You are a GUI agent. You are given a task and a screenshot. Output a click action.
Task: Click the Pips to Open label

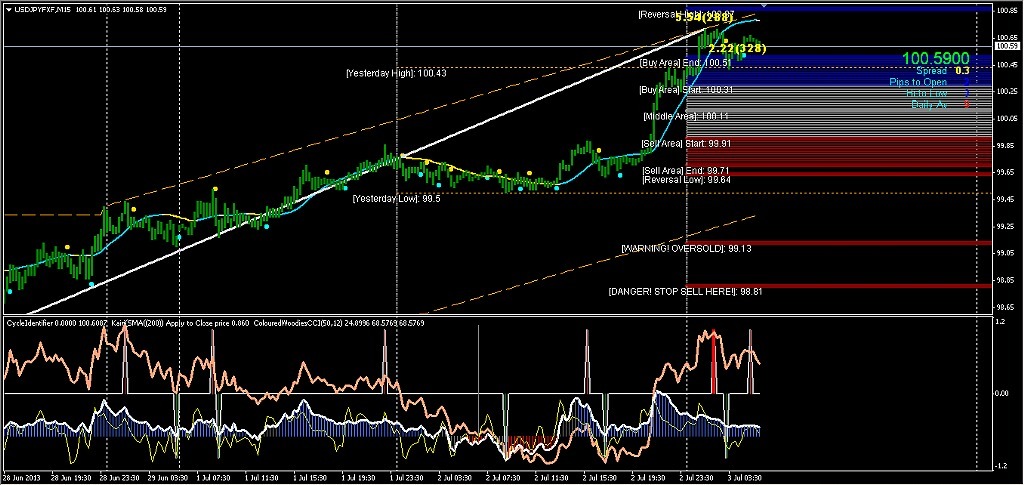918,82
